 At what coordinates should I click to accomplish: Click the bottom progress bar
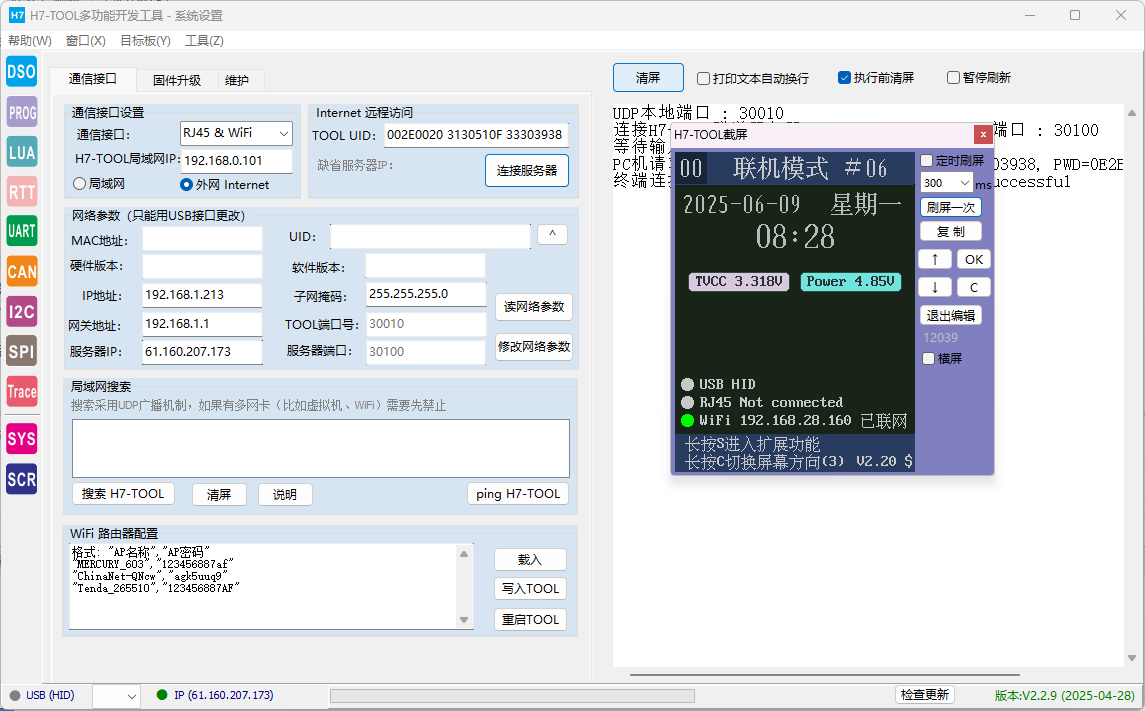(x=512, y=696)
